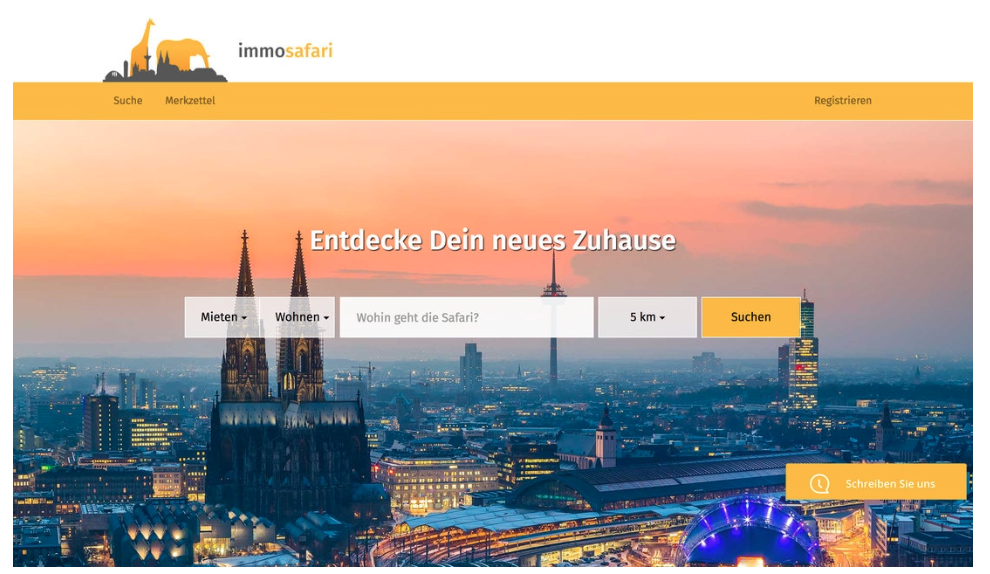
Task: Expand the Wohnen category dropdown
Action: [298, 317]
